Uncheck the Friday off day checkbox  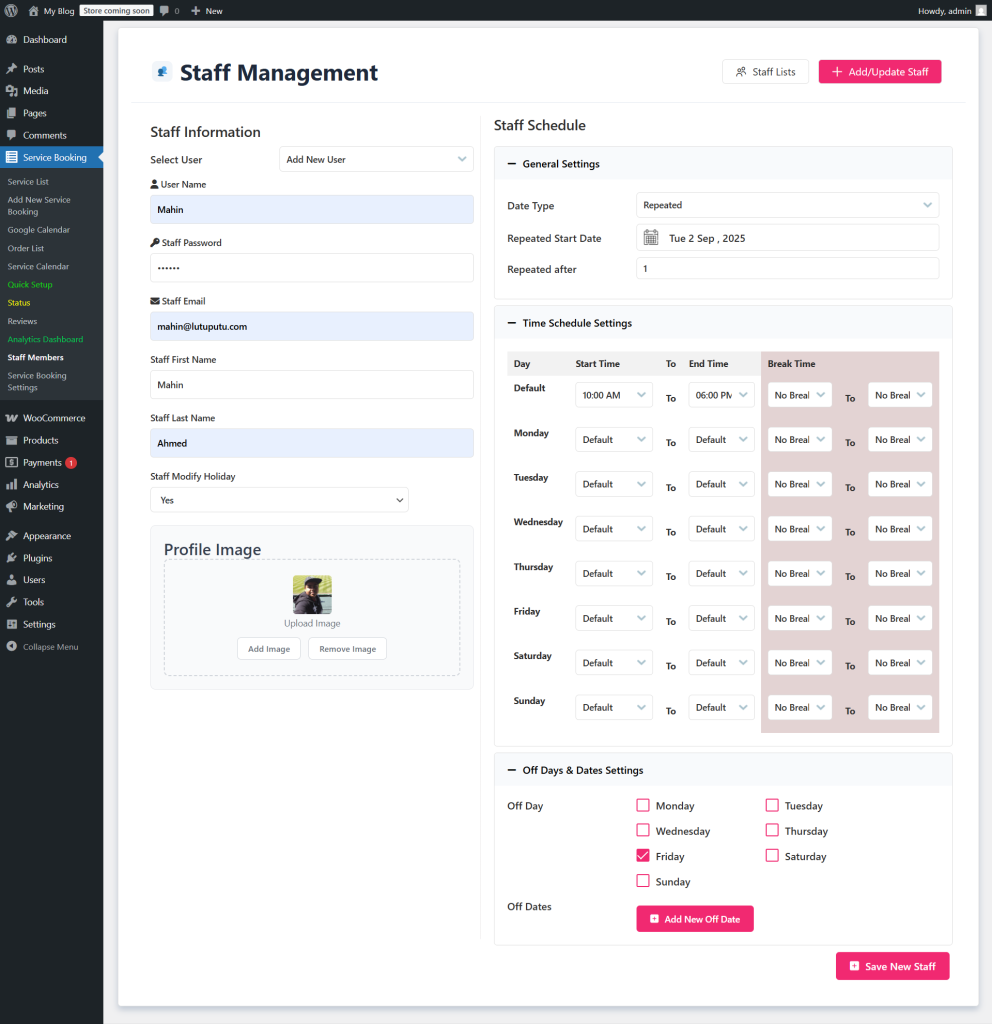pos(643,856)
